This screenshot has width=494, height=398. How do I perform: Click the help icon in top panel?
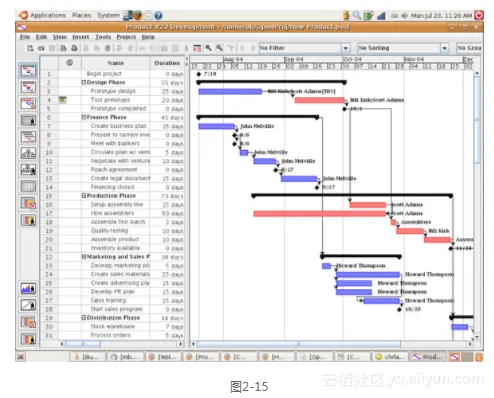pos(158,15)
